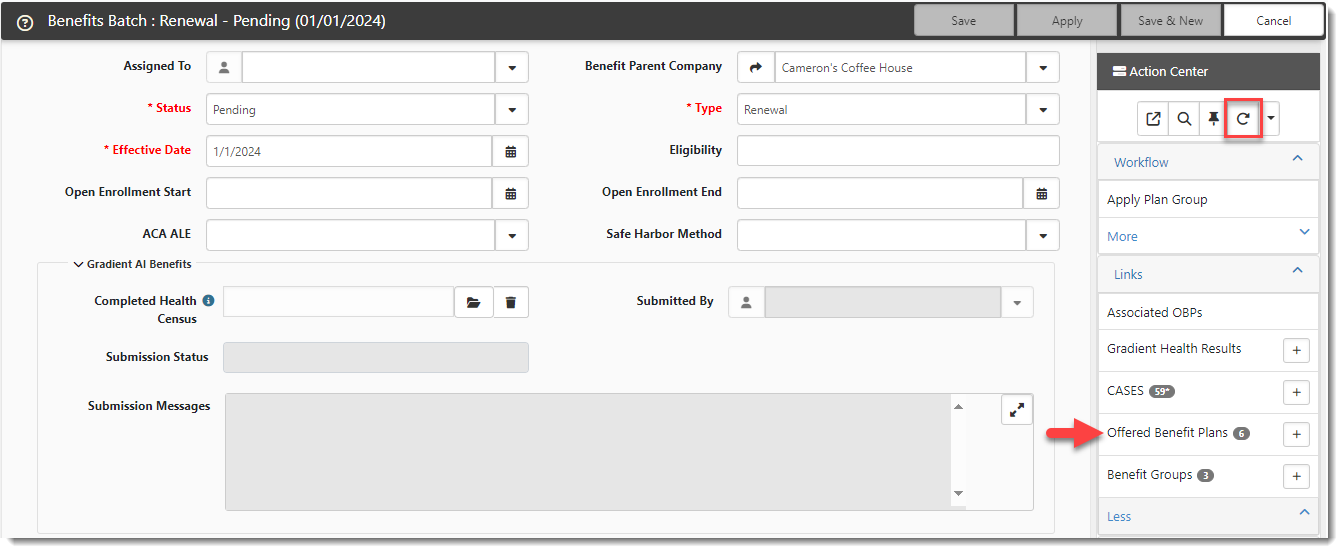
Task: Click the refresh icon in Action Center
Action: tap(1243, 119)
